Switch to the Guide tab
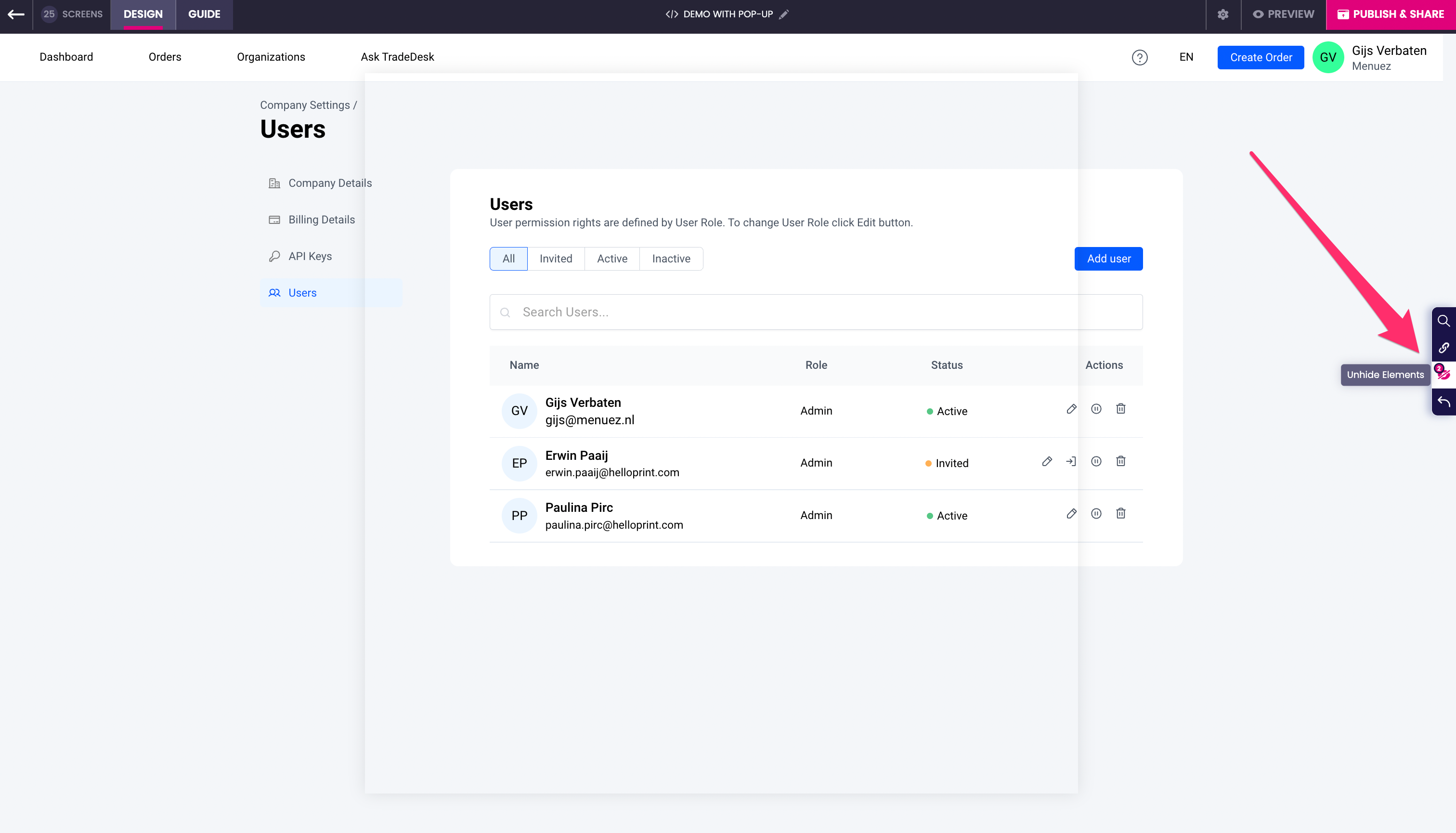This screenshot has width=1456, height=833. 204,14
